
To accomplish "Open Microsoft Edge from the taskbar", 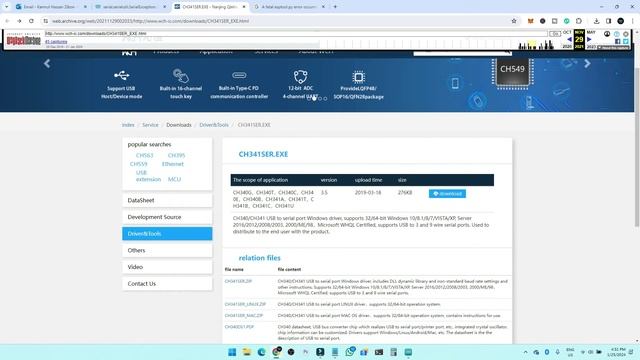I will click(261, 352).
